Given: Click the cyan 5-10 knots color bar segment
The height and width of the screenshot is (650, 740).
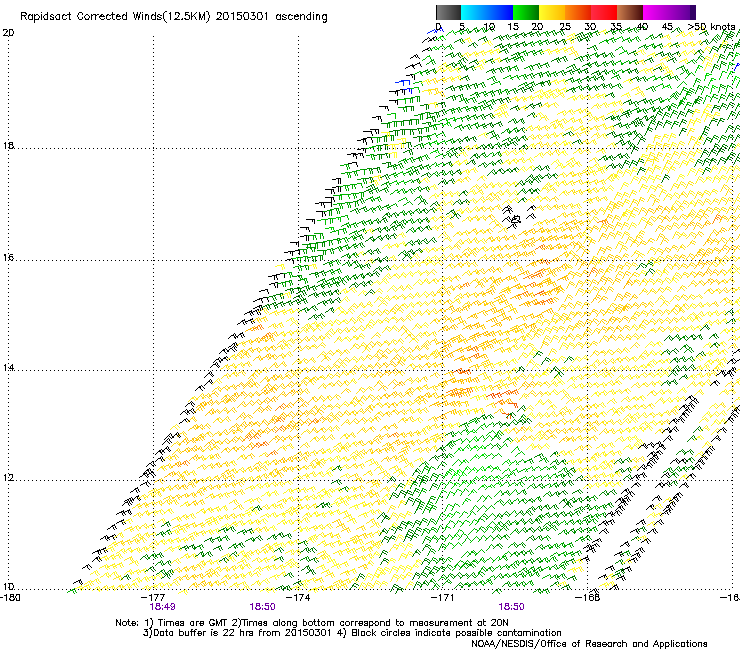Looking at the screenshot, I should (474, 12).
